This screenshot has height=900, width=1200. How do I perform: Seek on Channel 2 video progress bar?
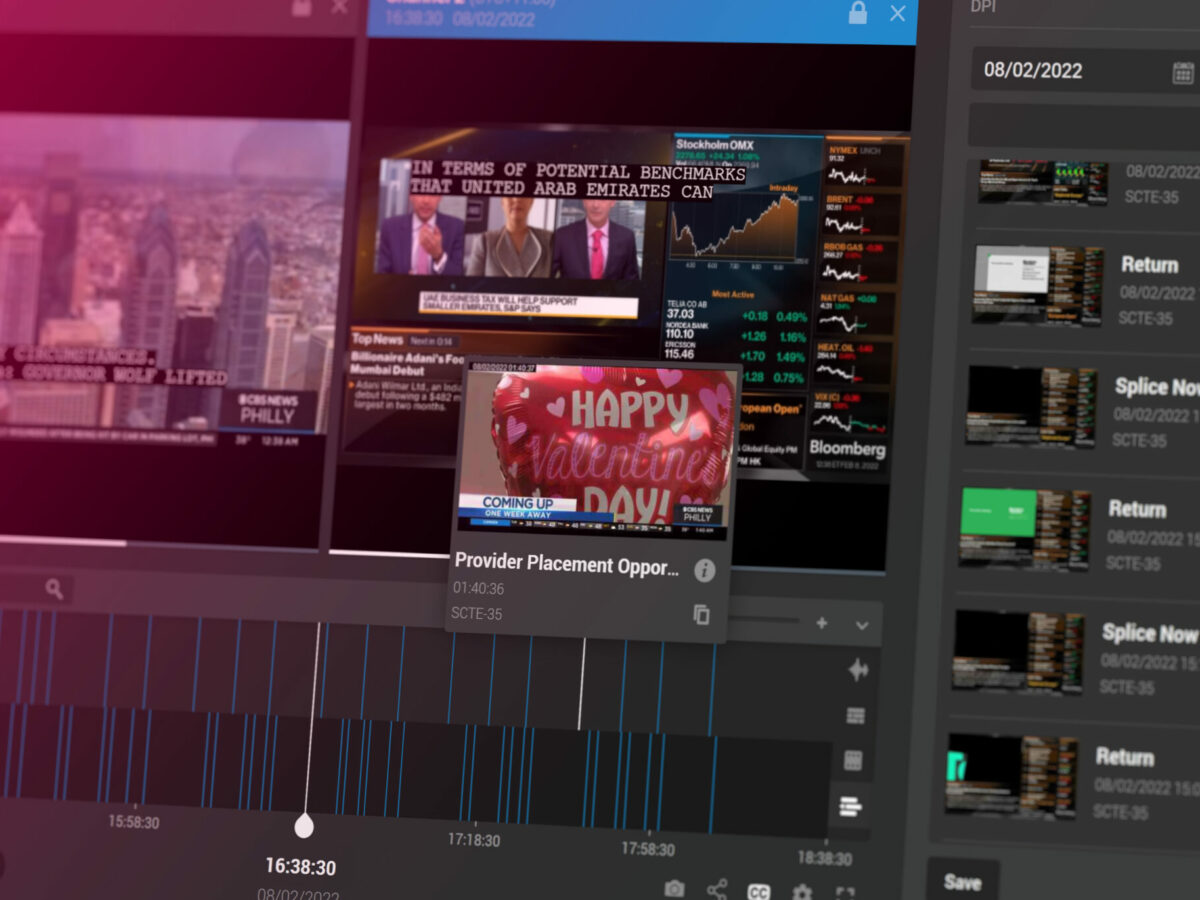click(x=608, y=561)
